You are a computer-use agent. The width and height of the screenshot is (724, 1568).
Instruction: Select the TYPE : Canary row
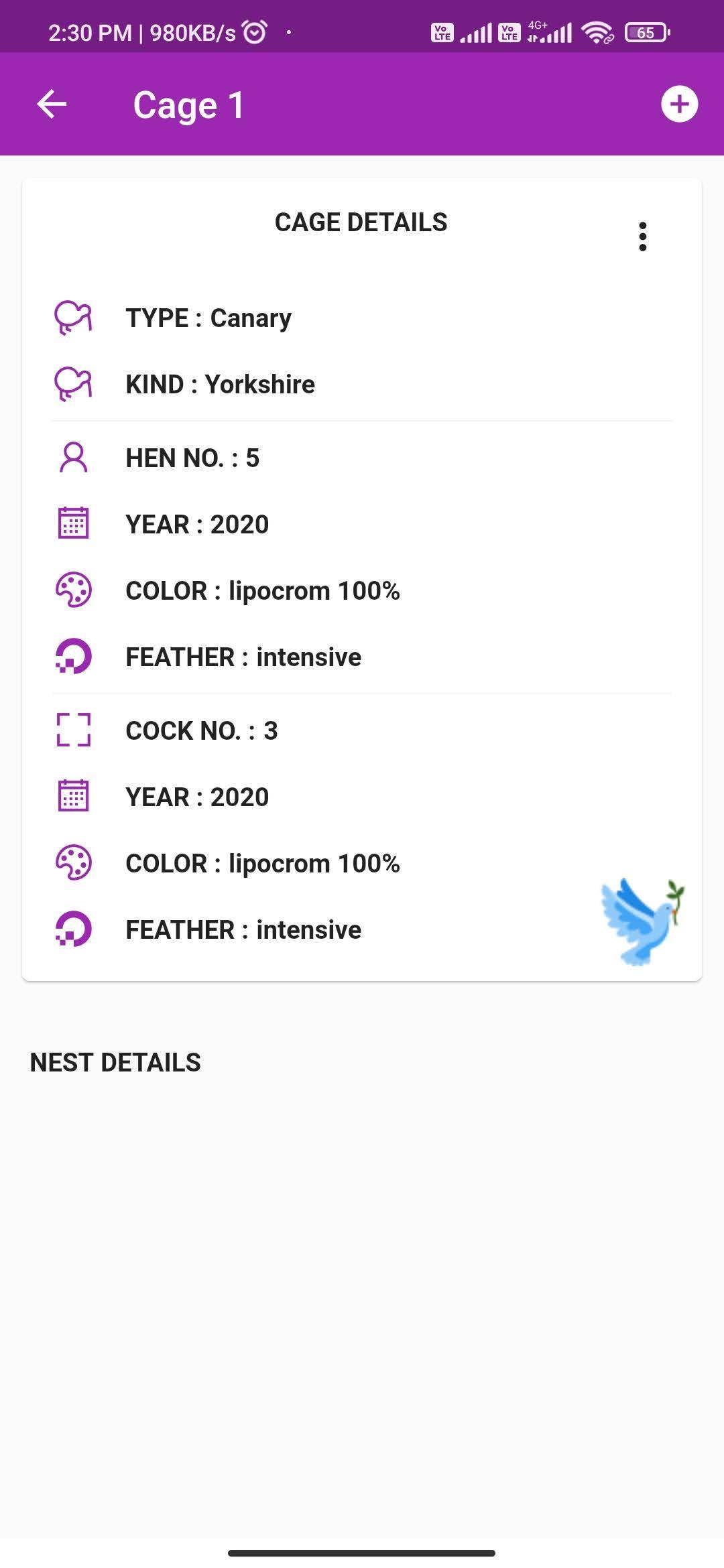pos(362,318)
